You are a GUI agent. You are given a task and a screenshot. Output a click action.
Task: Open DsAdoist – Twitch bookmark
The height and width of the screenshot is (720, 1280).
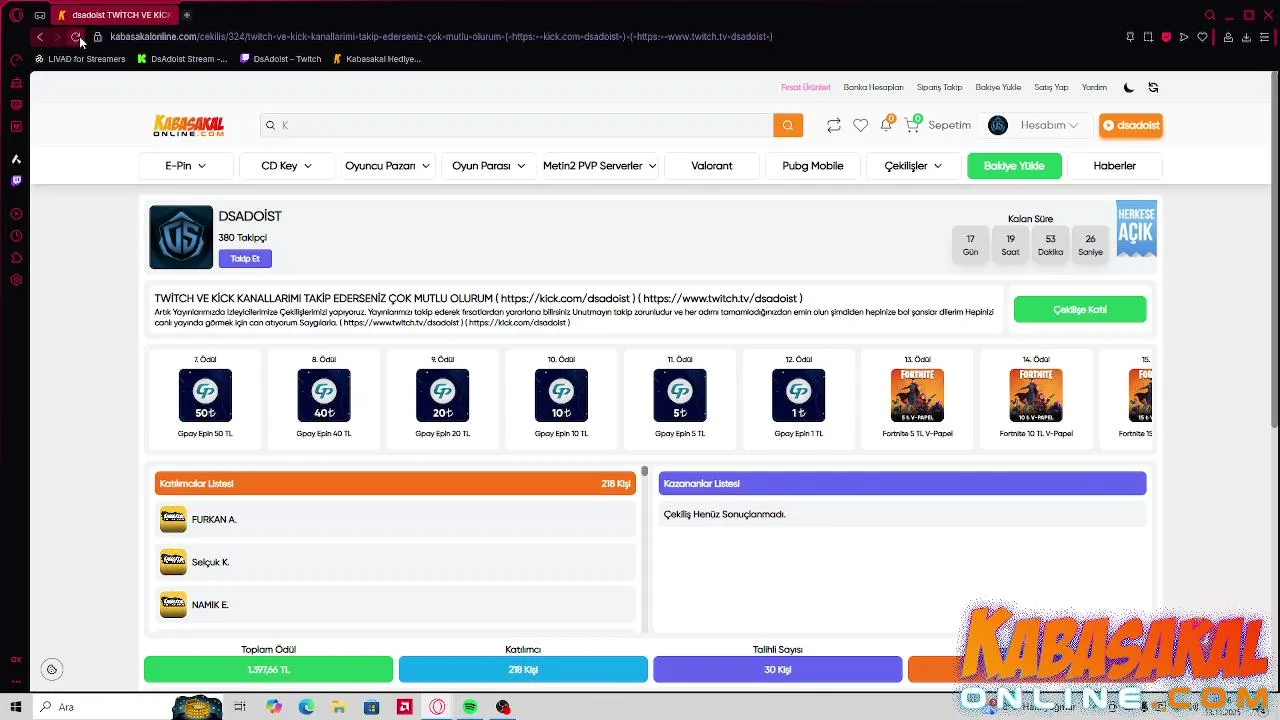coord(281,59)
